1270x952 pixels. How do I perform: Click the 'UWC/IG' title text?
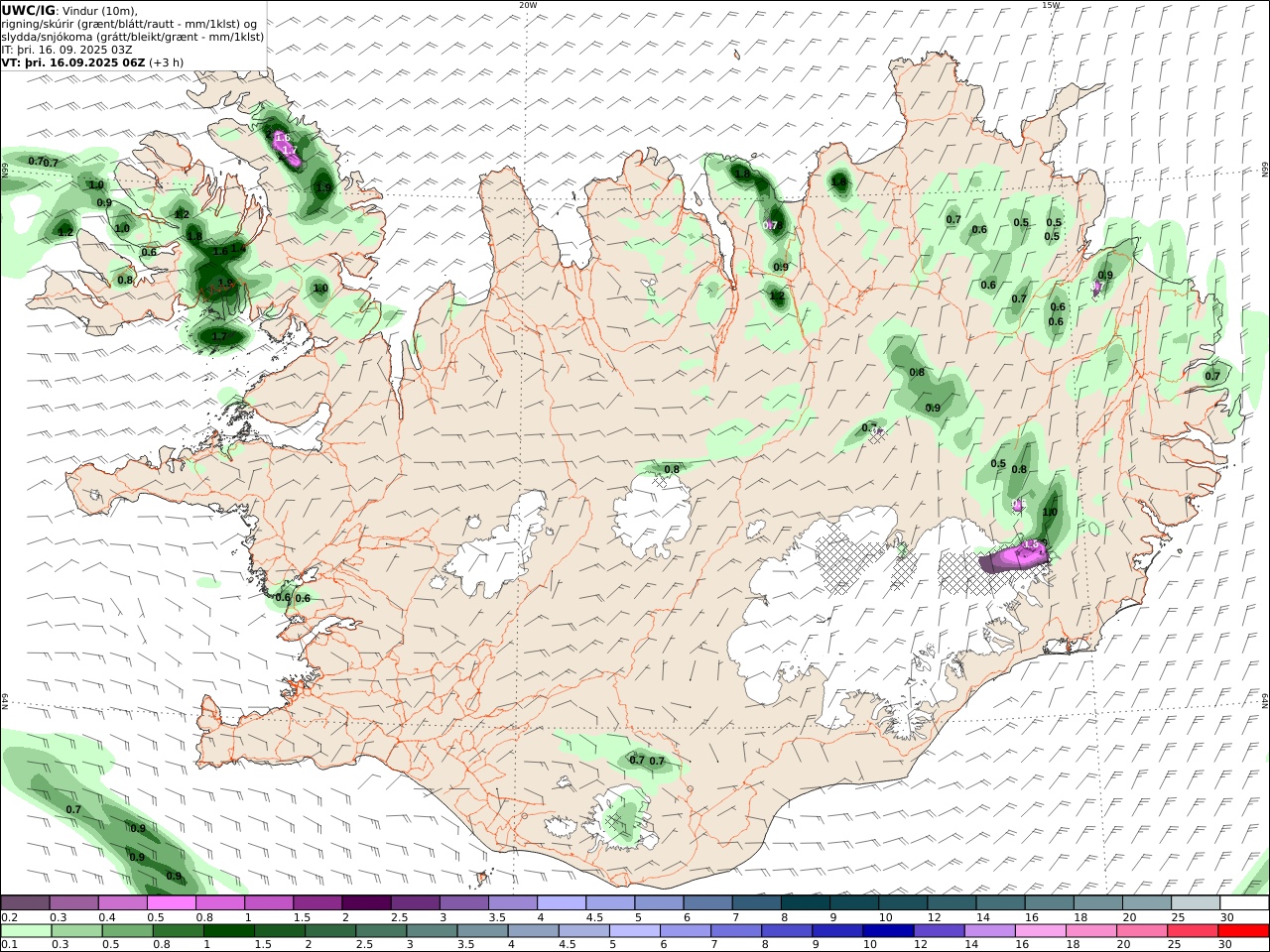pyautogui.click(x=29, y=10)
